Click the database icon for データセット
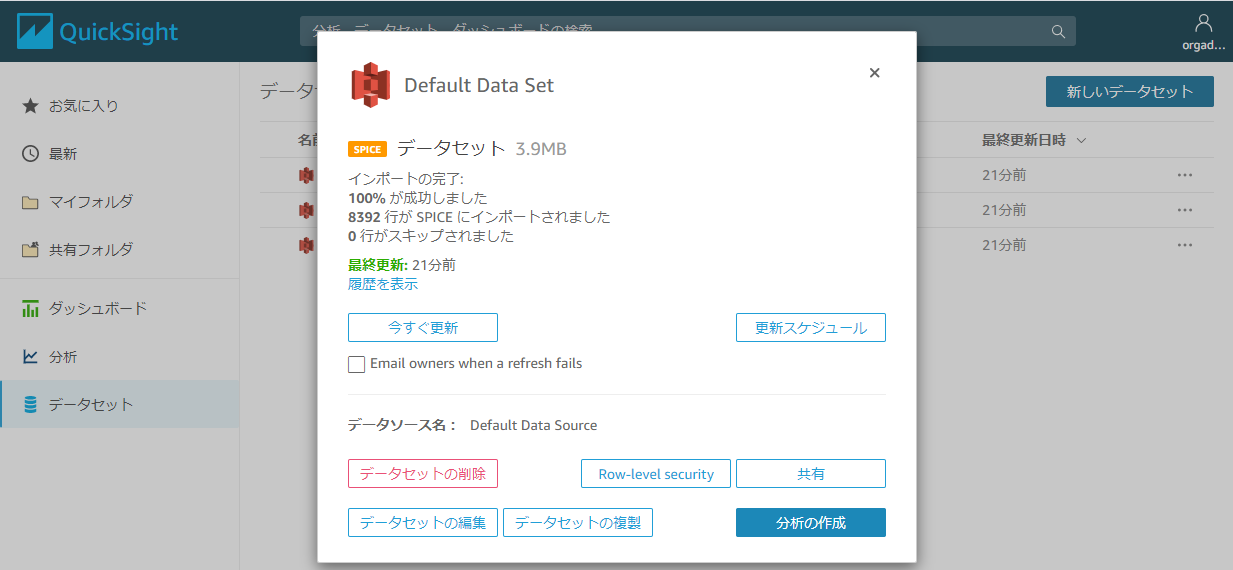Screen dimensions: 1233x570 click(x=30, y=405)
